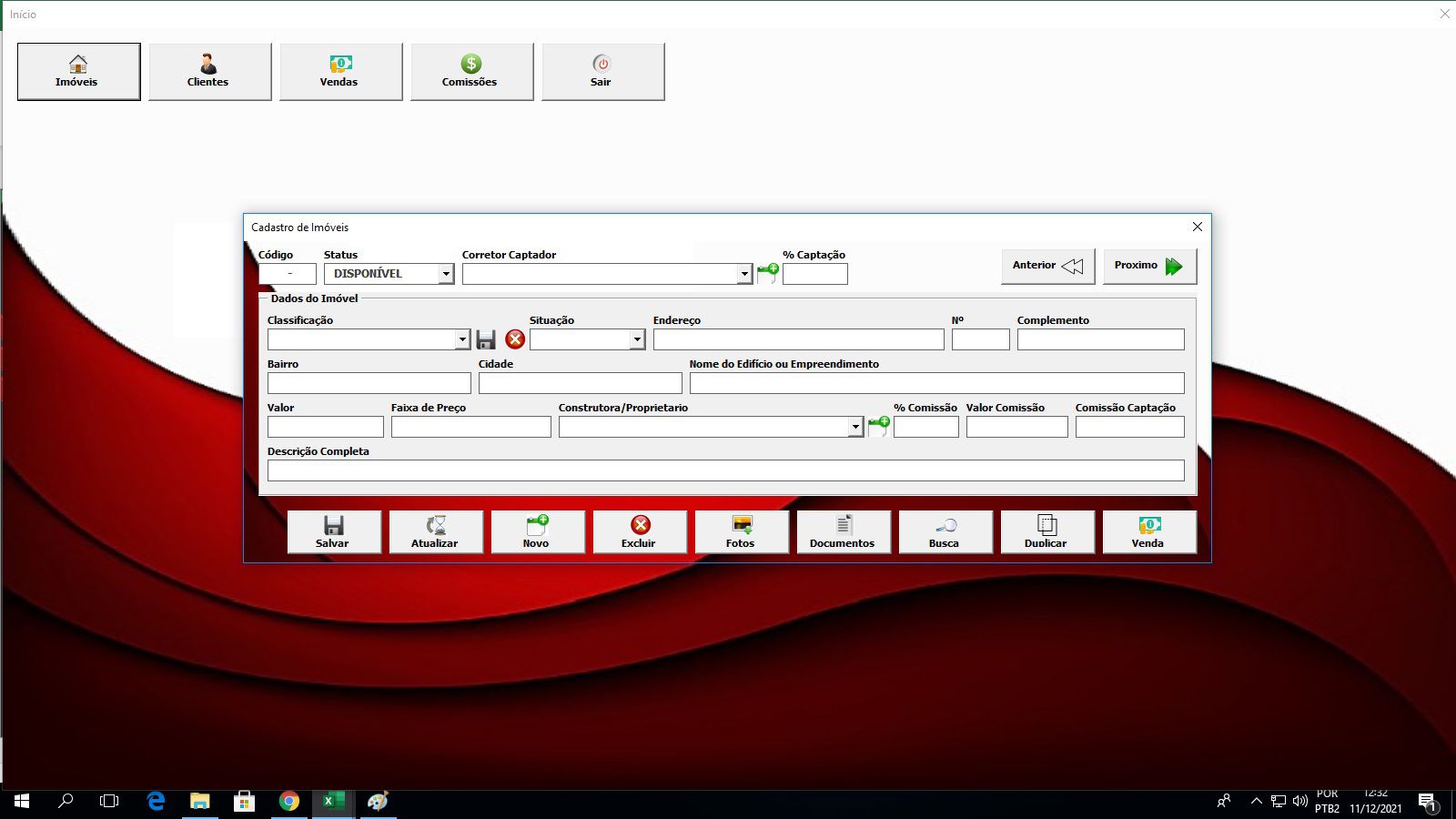Go back to the Anterior record

(1047, 266)
